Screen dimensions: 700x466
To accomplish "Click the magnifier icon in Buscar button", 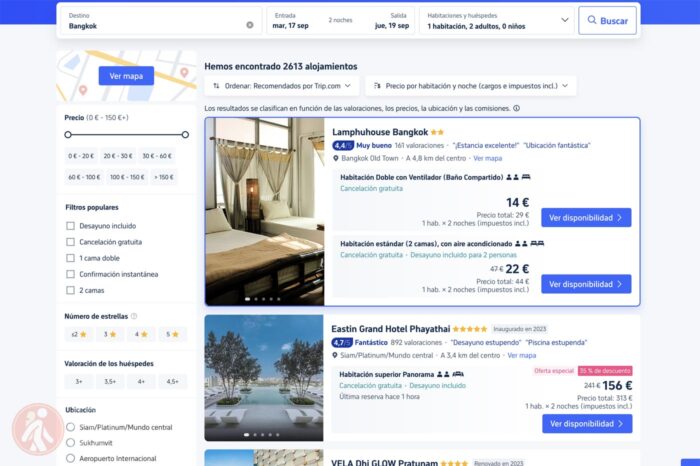I will tap(592, 20).
